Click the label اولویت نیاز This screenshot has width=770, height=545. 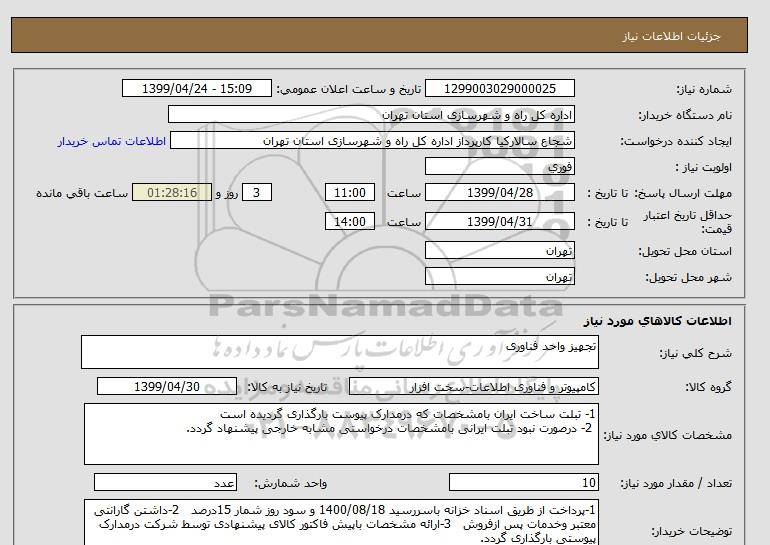click(x=703, y=167)
